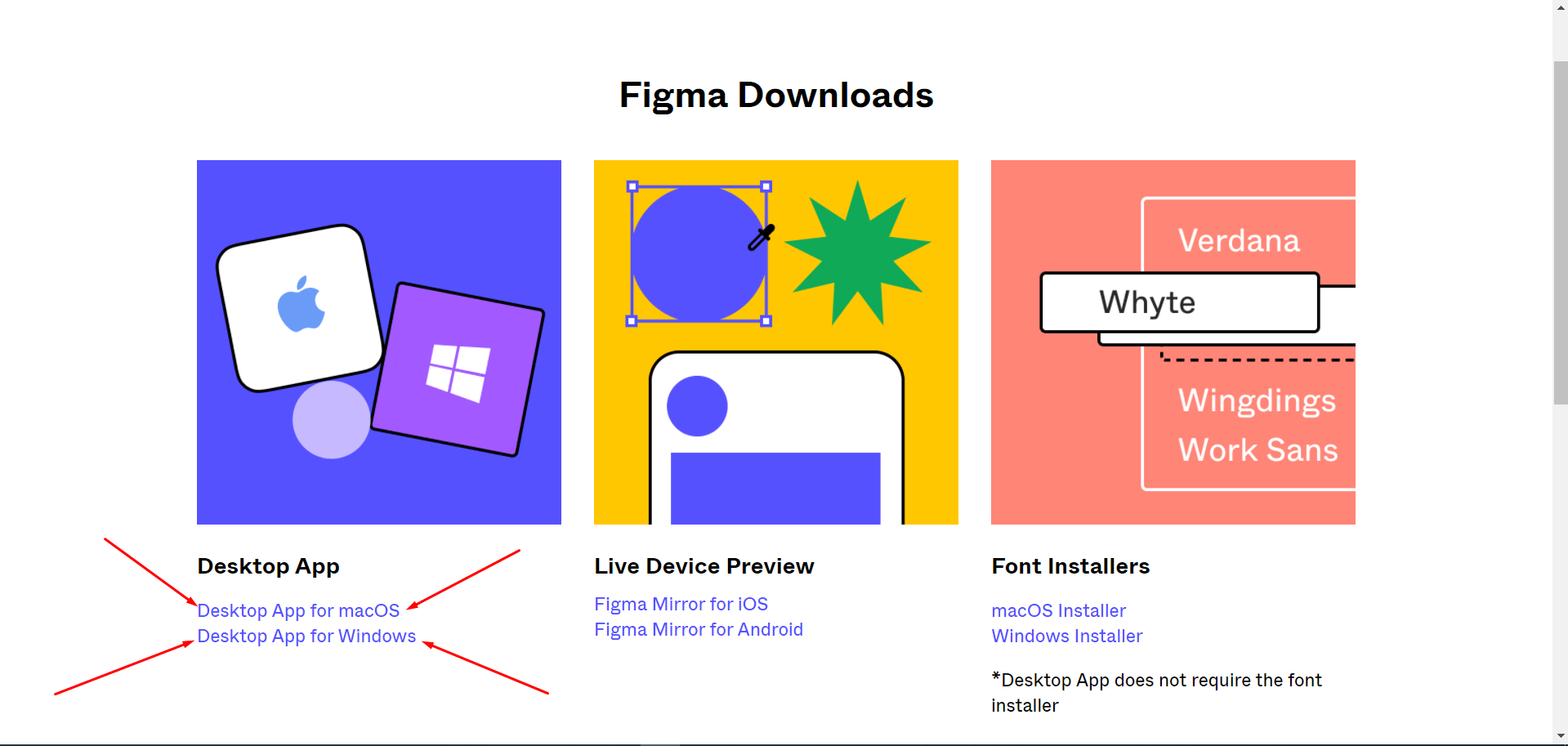The height and width of the screenshot is (746, 1568).
Task: Click the eyedropper icon on the yellow artwork
Action: click(762, 237)
